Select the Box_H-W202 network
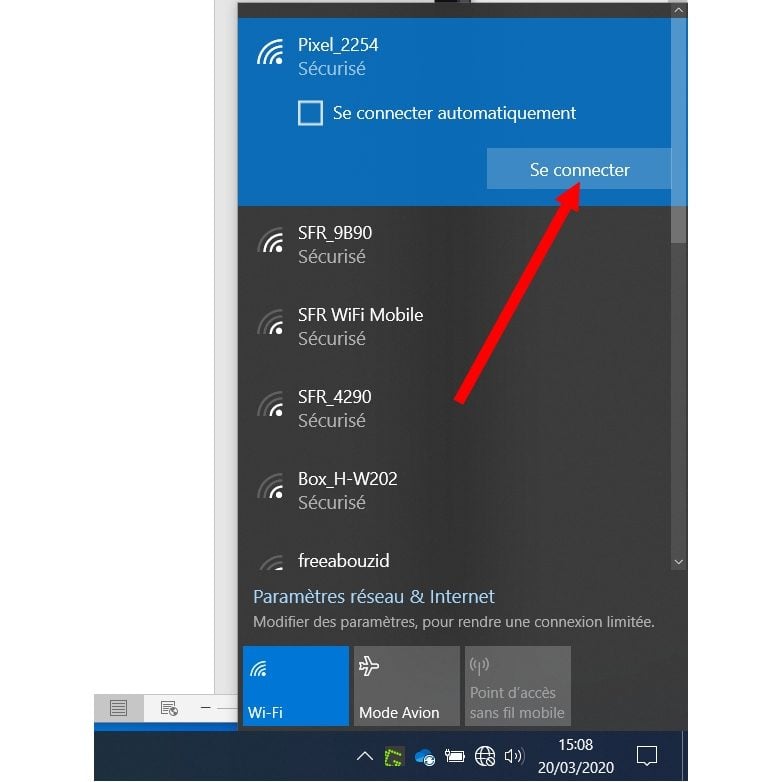This screenshot has height=782, width=782. coord(454,491)
